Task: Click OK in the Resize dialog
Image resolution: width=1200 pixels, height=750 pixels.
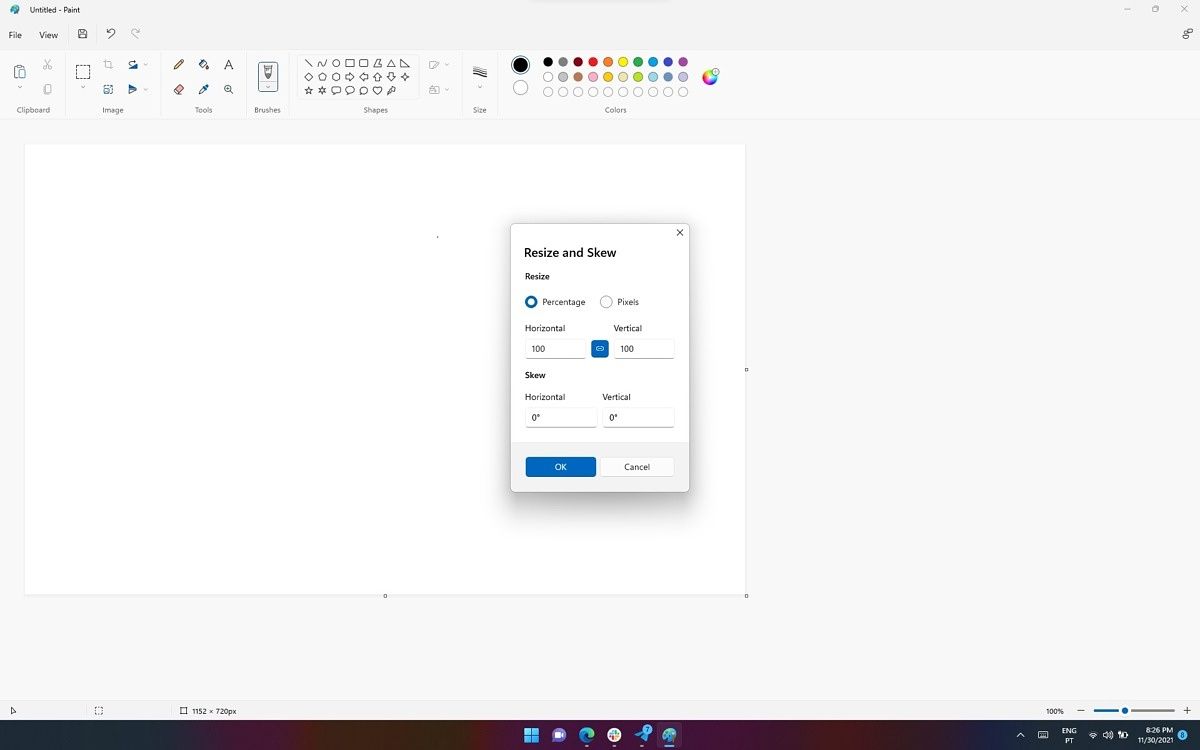Action: click(x=560, y=466)
